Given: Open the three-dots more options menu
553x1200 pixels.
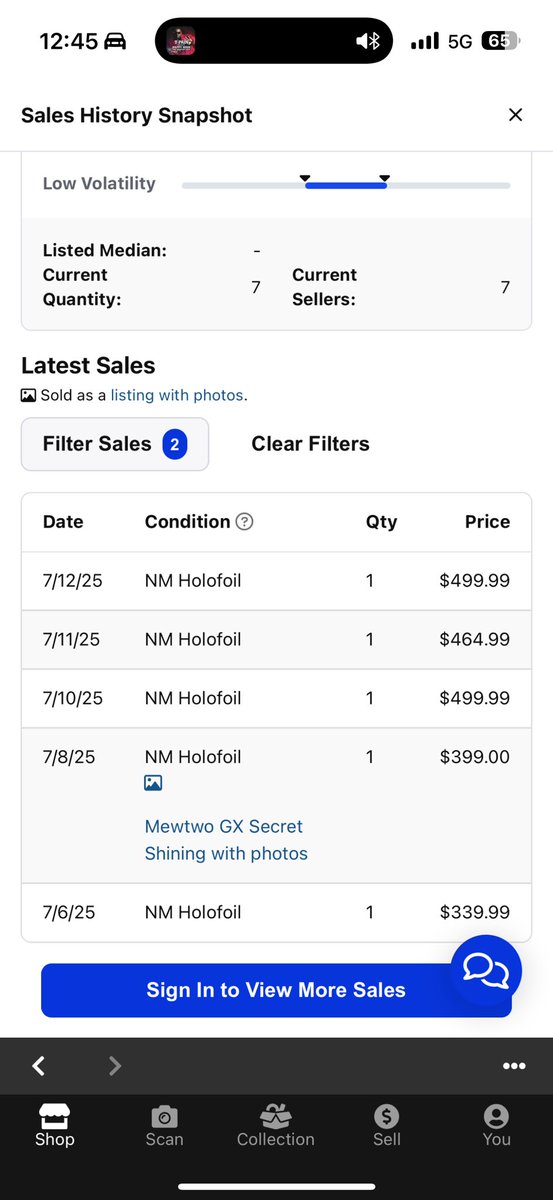Looking at the screenshot, I should tap(514, 1066).
